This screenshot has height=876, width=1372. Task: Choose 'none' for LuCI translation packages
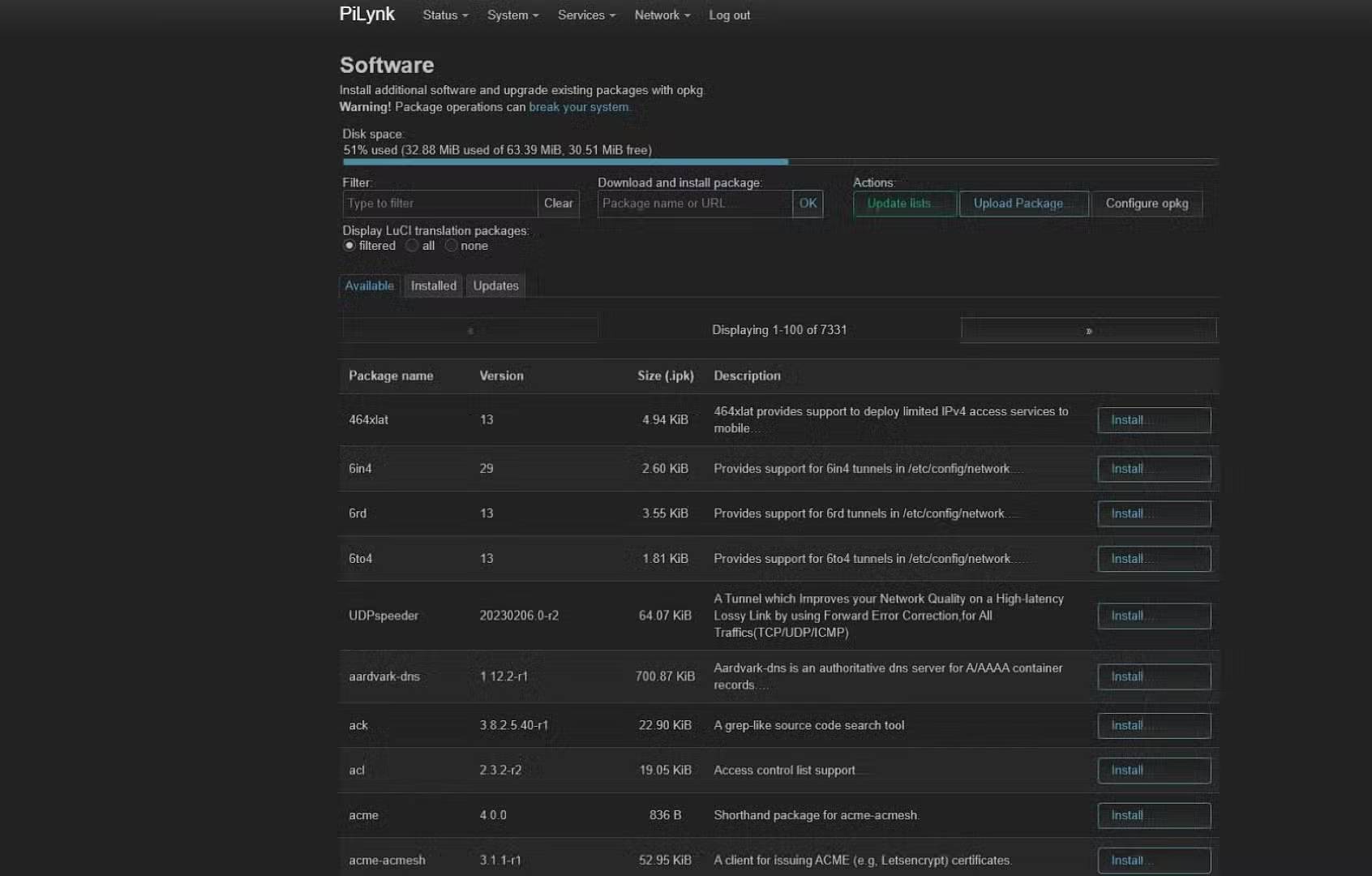(x=451, y=246)
